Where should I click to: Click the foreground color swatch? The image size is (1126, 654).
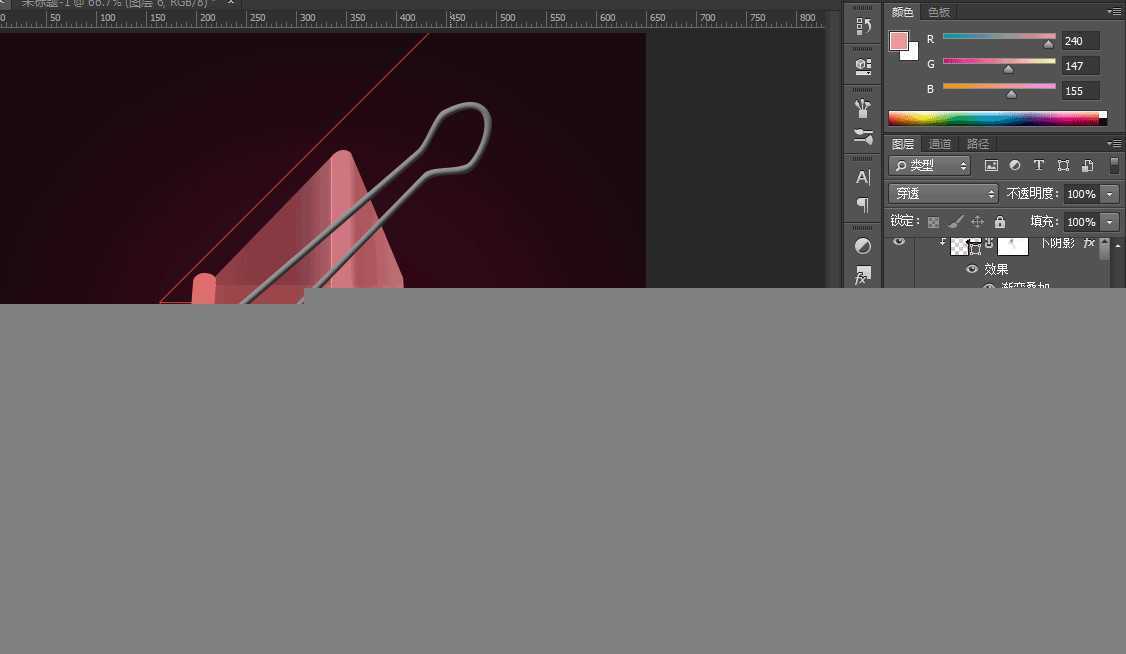point(898,41)
